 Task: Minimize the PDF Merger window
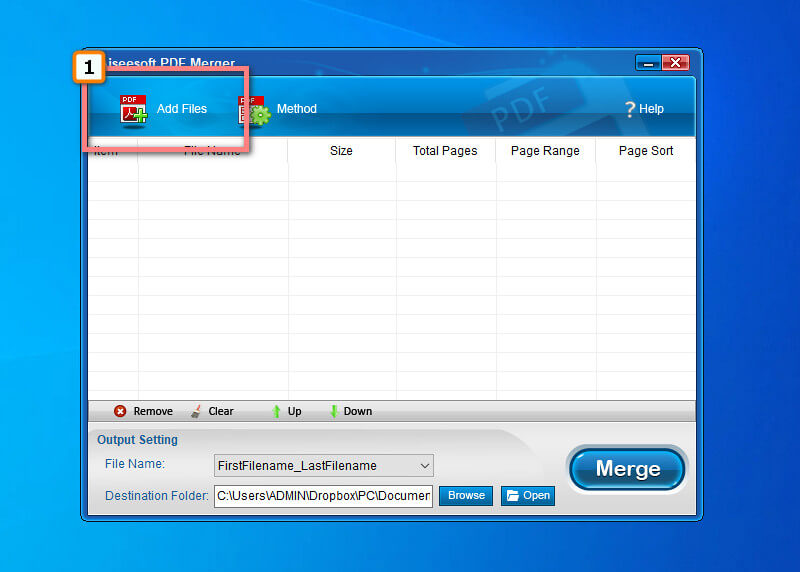click(x=649, y=63)
